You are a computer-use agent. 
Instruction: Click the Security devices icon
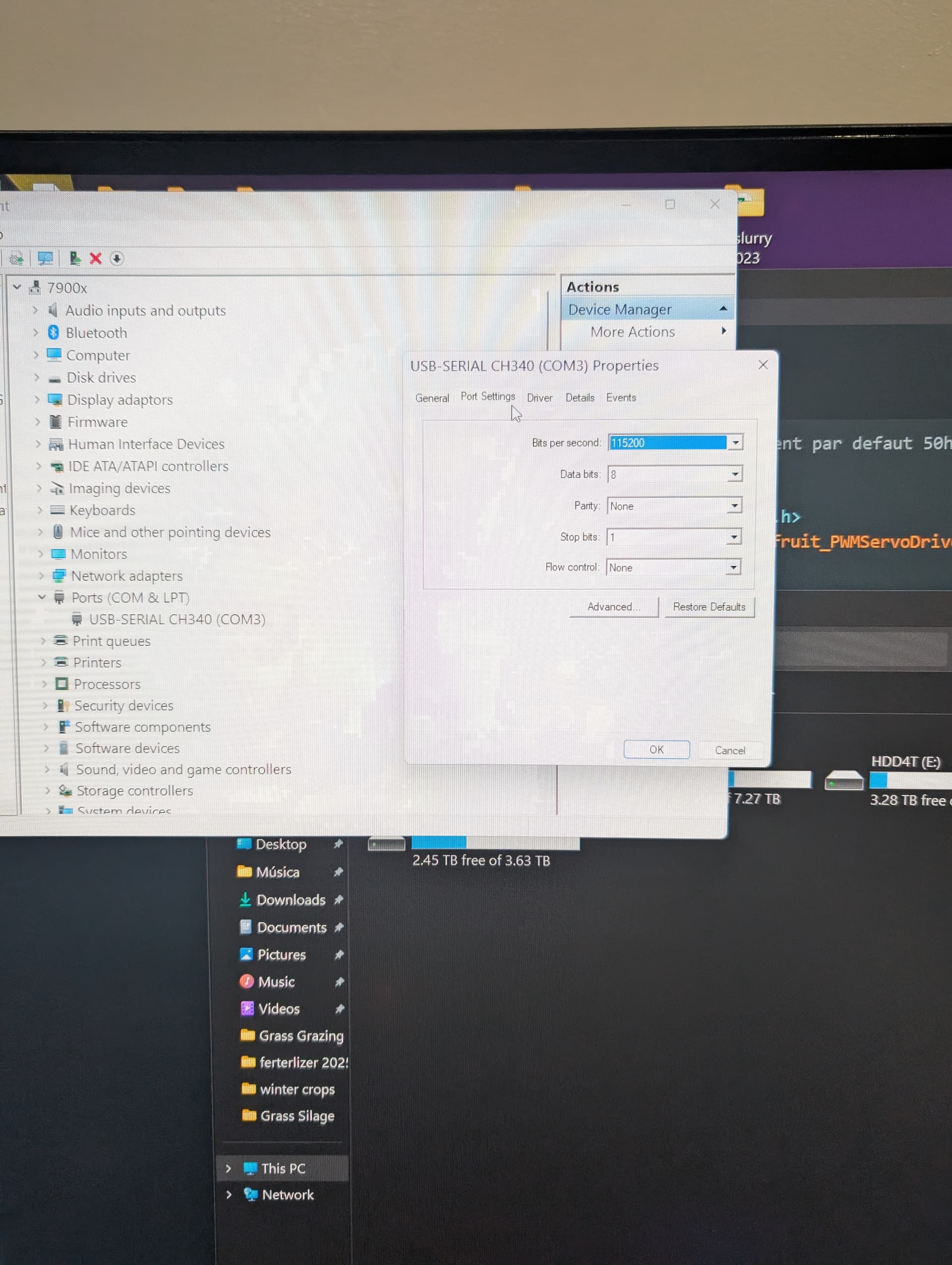point(63,705)
